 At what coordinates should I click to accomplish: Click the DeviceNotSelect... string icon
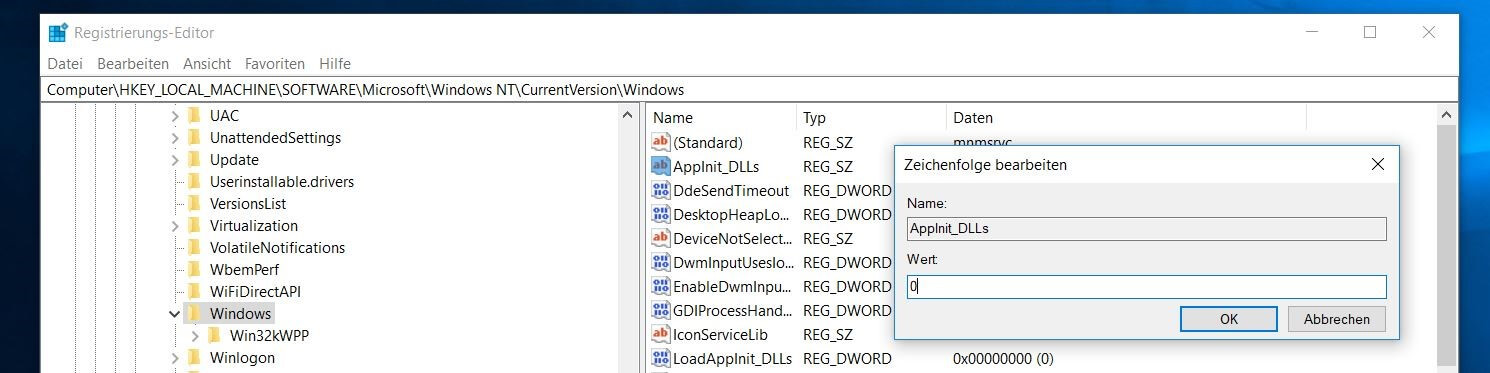coord(660,239)
